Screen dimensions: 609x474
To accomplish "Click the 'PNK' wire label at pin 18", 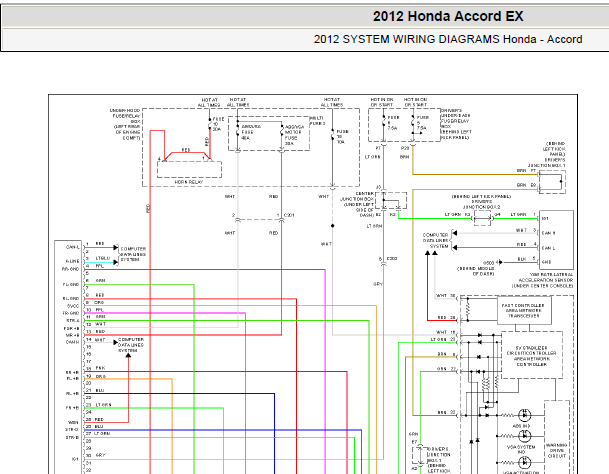I will (100, 368).
